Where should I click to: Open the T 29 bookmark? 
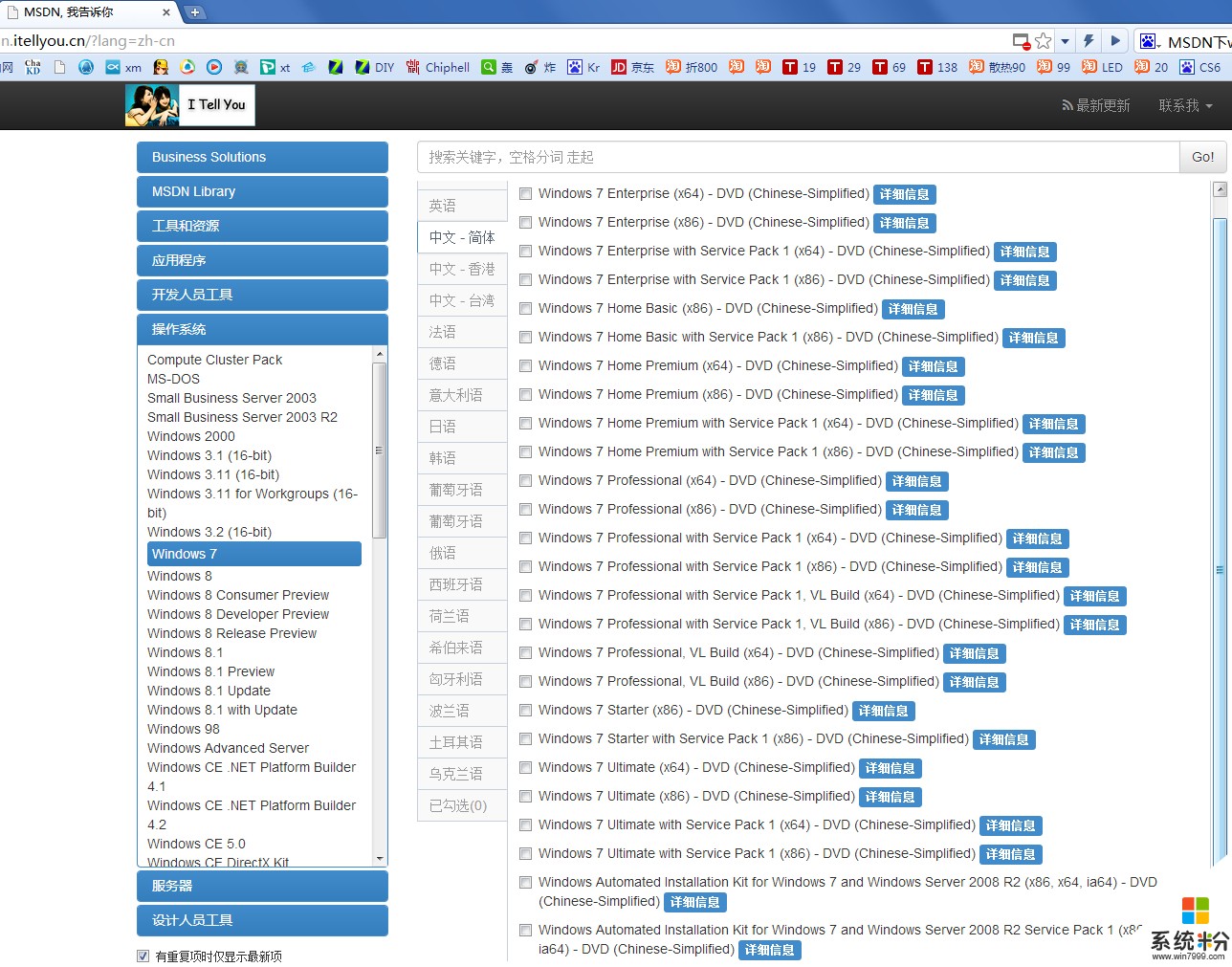point(845,67)
